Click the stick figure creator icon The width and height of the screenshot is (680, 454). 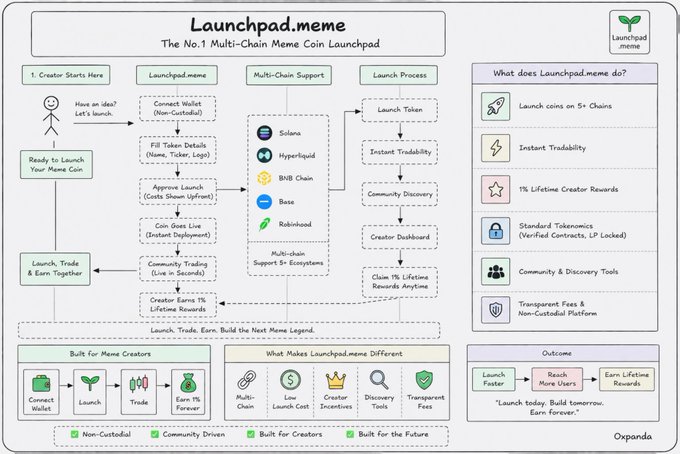(51, 116)
